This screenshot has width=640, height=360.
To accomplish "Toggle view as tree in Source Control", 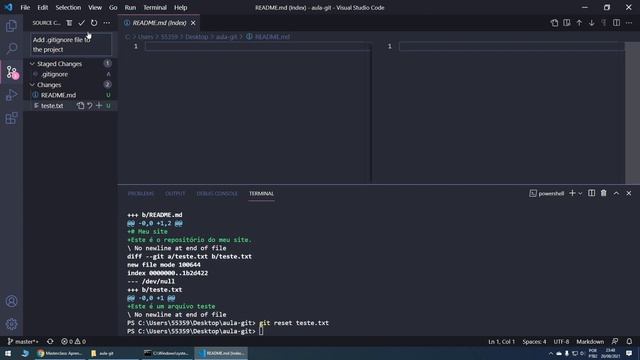I will pyautogui.click(x=69, y=23).
